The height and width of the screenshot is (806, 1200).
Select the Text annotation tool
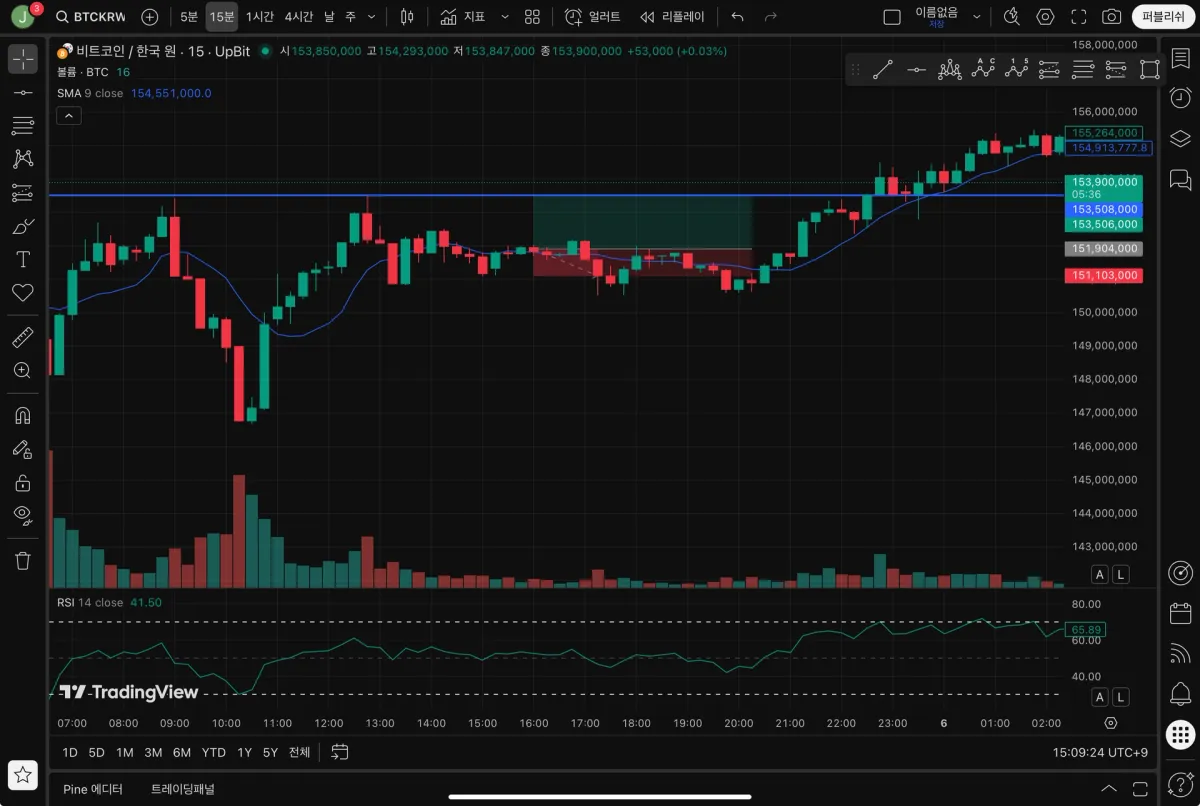click(22, 259)
